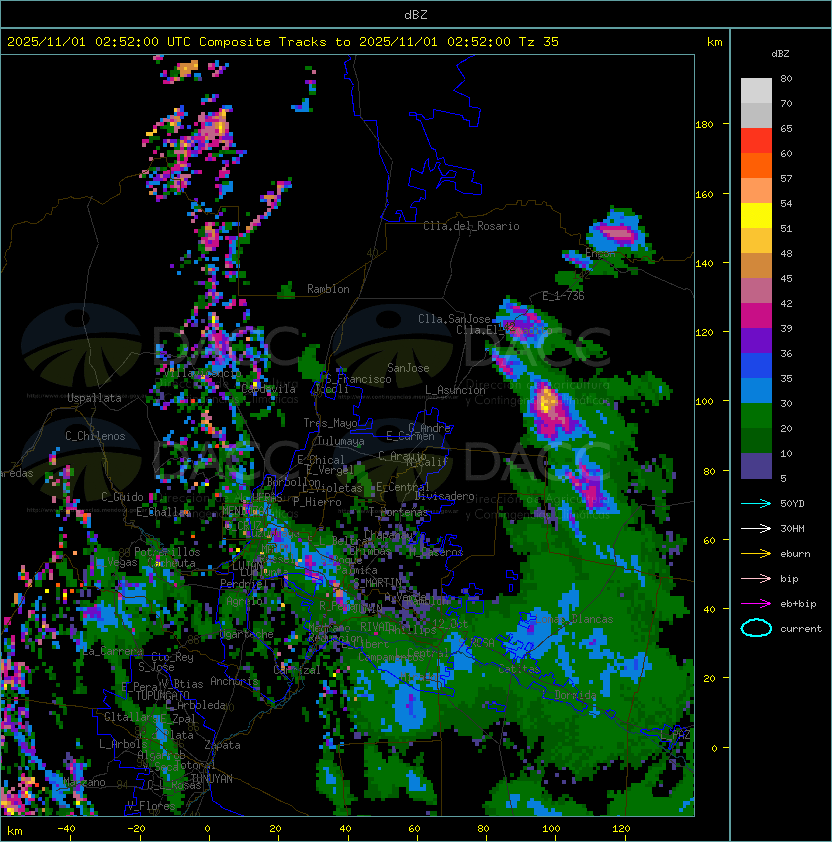
Task: Select the tan 45-48 dBZ swatch
Action: tap(756, 265)
